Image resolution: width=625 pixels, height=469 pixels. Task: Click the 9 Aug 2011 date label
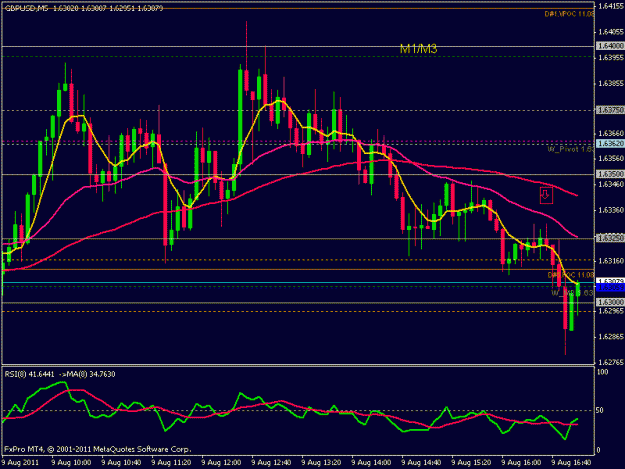20,463
